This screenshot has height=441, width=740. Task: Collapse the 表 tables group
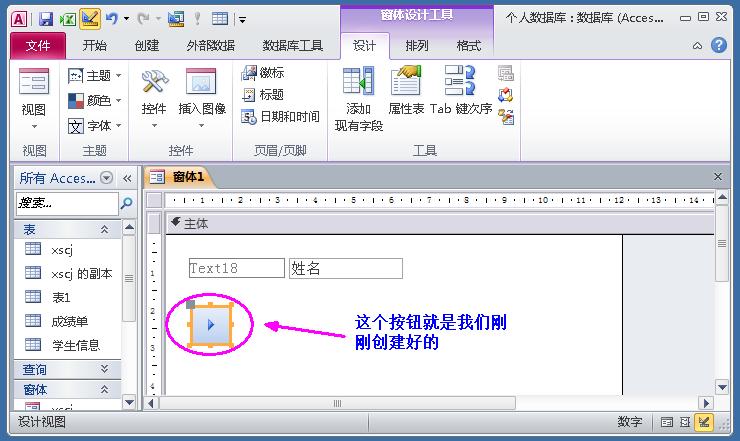[x=68, y=229]
